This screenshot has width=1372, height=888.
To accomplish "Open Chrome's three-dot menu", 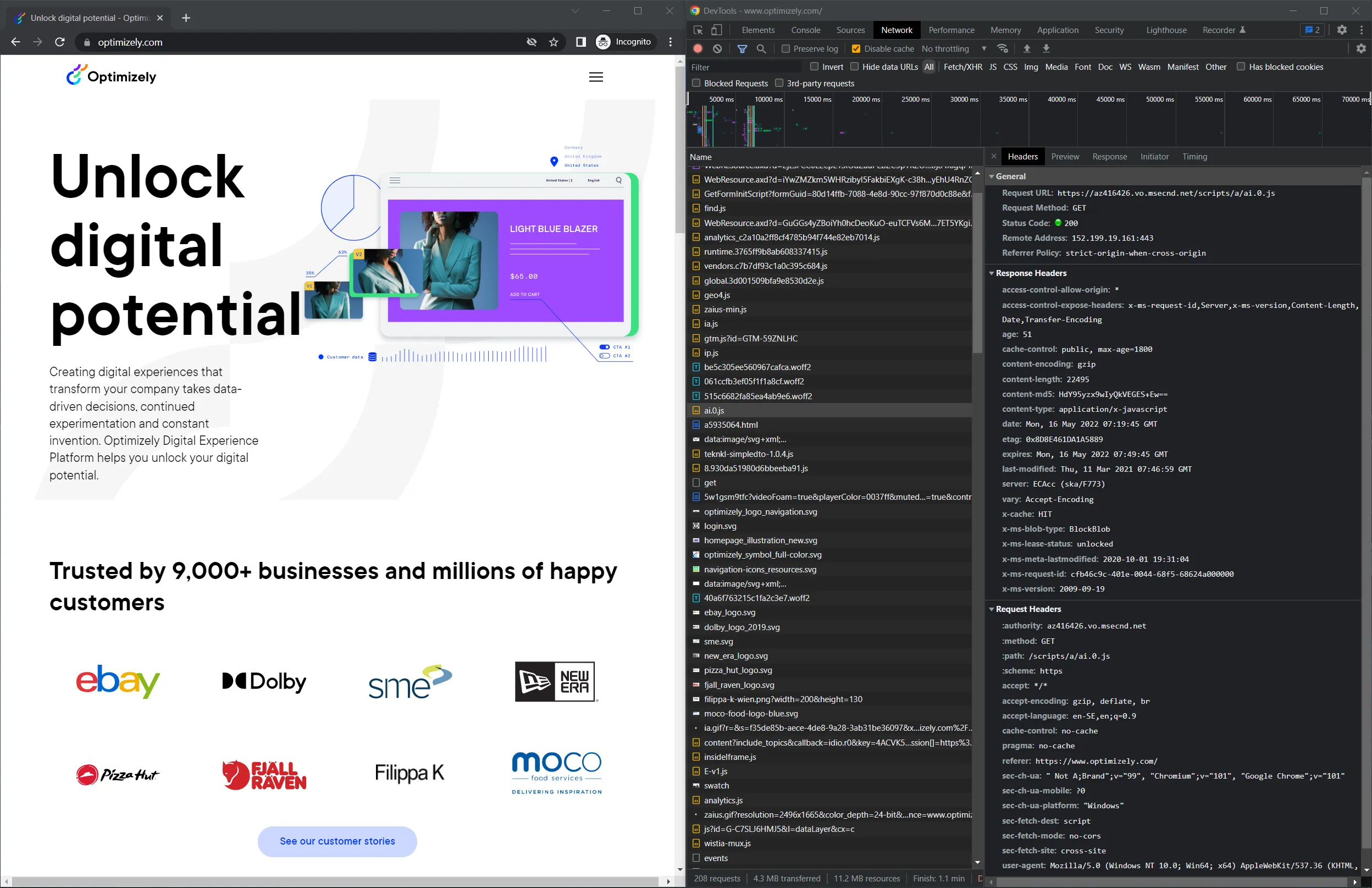I will tap(671, 42).
